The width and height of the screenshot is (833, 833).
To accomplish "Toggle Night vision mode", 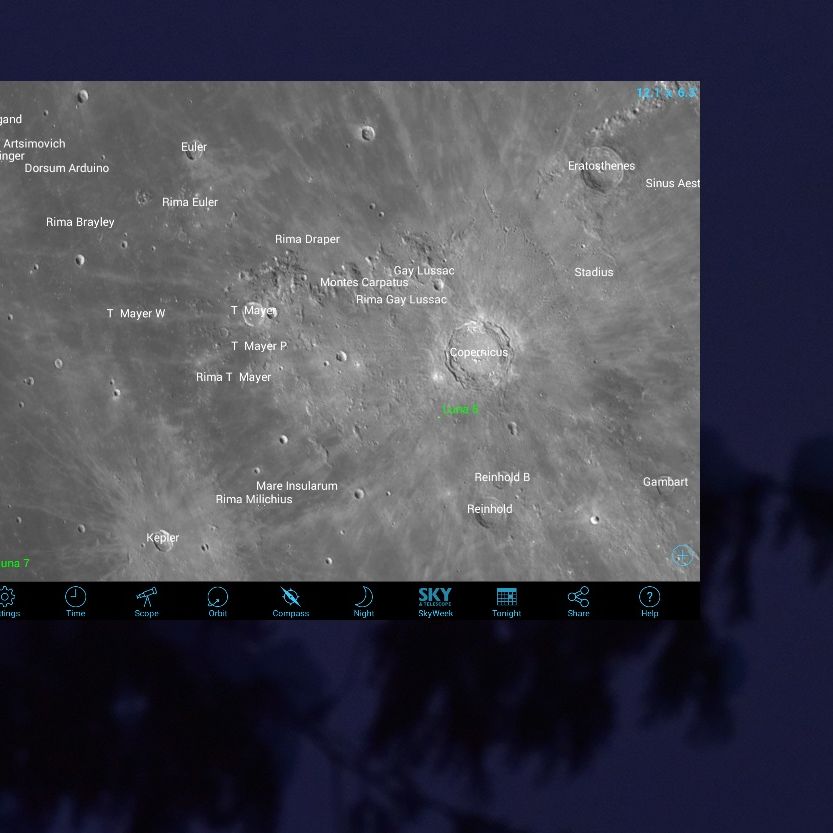I will coord(363,601).
